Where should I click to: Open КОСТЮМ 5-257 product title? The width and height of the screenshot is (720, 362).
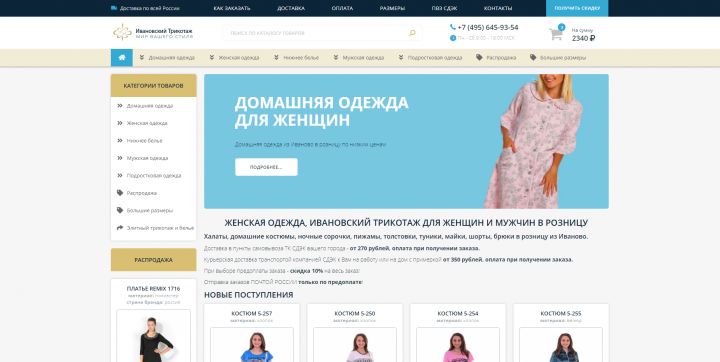[252, 314]
